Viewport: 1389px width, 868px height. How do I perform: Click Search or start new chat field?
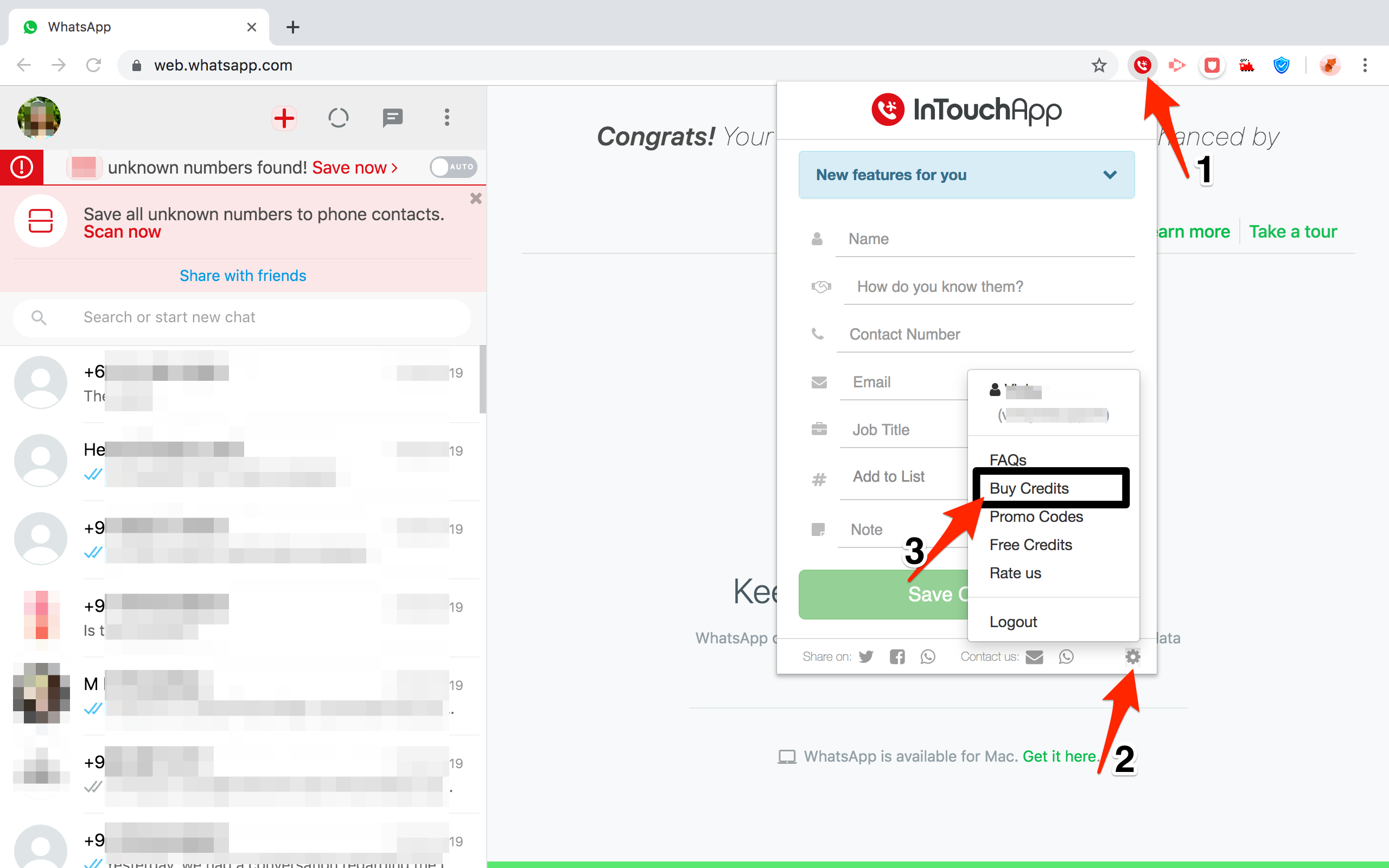[241, 317]
